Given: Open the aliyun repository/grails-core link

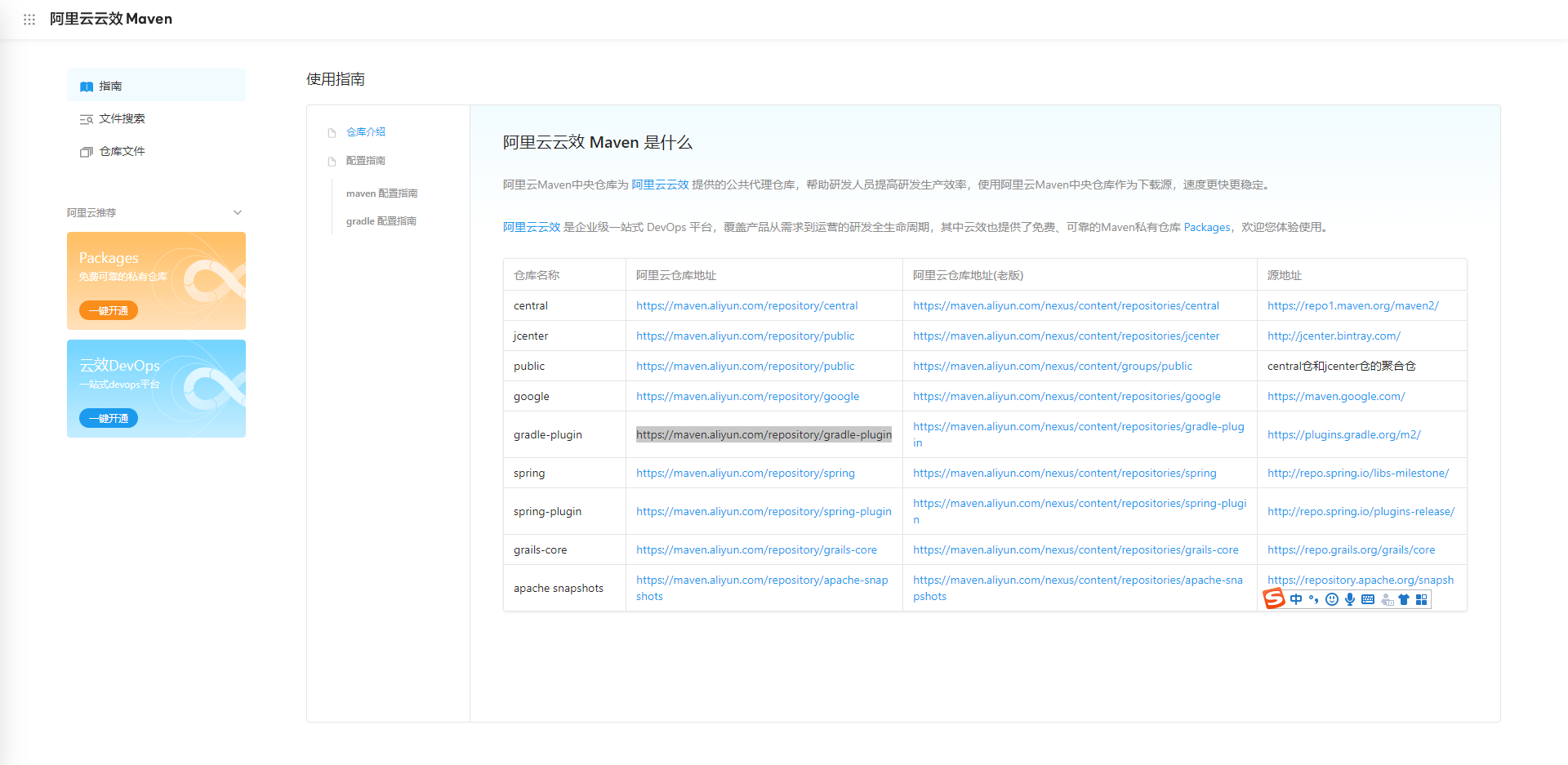Looking at the screenshot, I should pyautogui.click(x=757, y=549).
